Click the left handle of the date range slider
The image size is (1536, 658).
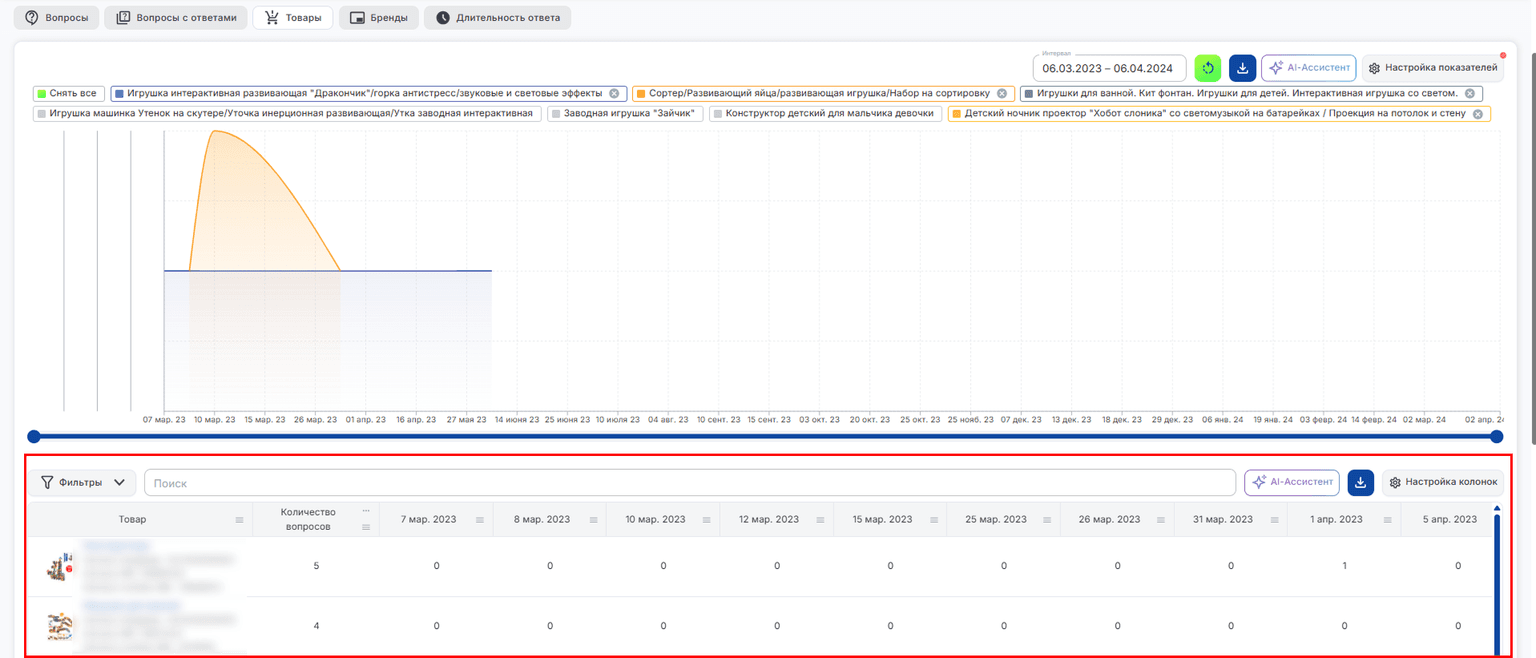(34, 437)
